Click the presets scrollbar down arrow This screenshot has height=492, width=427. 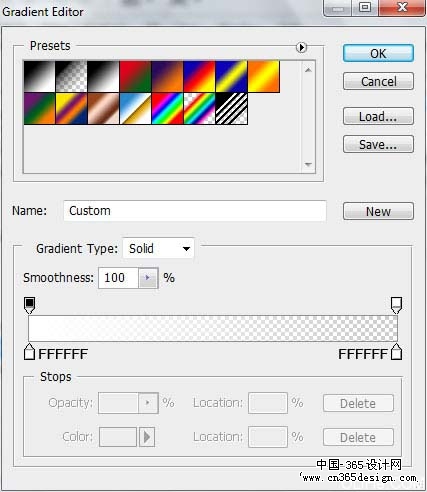point(308,164)
